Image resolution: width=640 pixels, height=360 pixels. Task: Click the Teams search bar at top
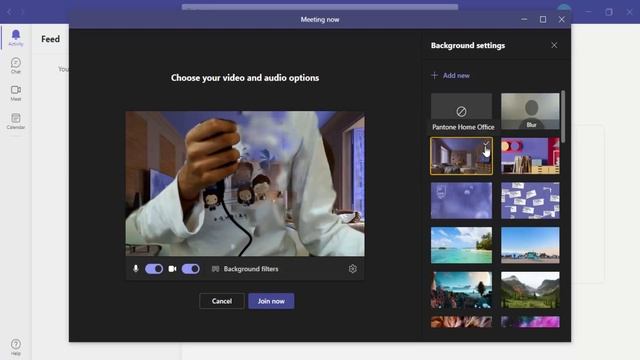point(320,7)
